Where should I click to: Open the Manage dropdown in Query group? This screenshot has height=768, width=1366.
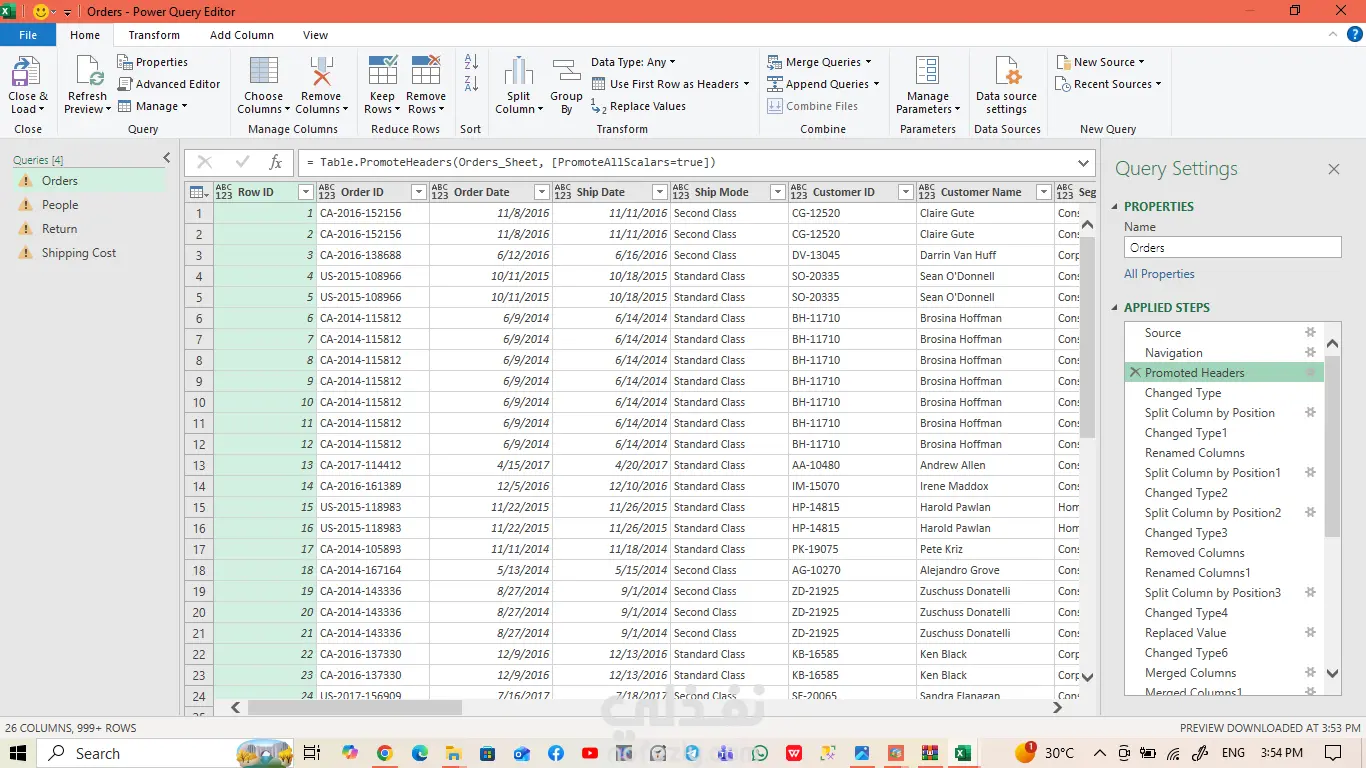click(x=153, y=106)
